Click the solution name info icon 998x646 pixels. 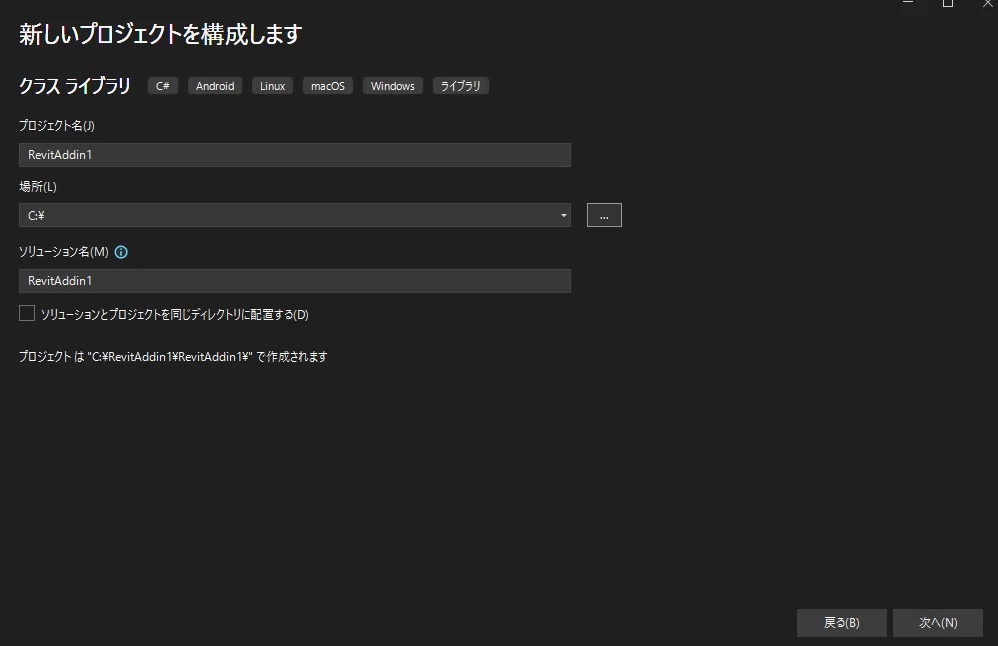121,252
